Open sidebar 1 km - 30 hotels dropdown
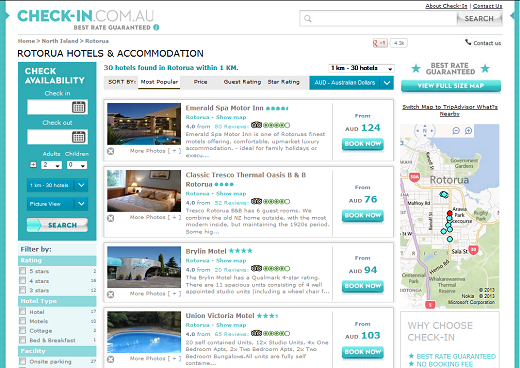The width and height of the screenshot is (520, 368). click(x=57, y=185)
